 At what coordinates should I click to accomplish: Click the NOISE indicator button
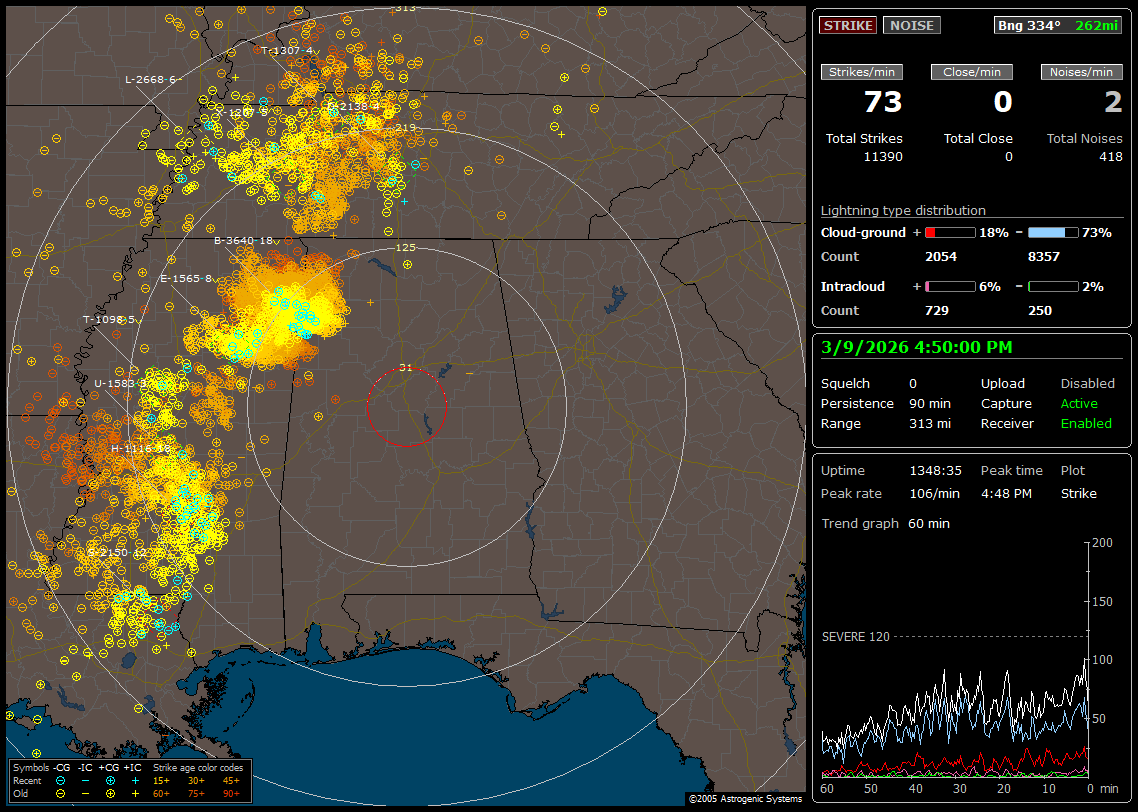(911, 25)
